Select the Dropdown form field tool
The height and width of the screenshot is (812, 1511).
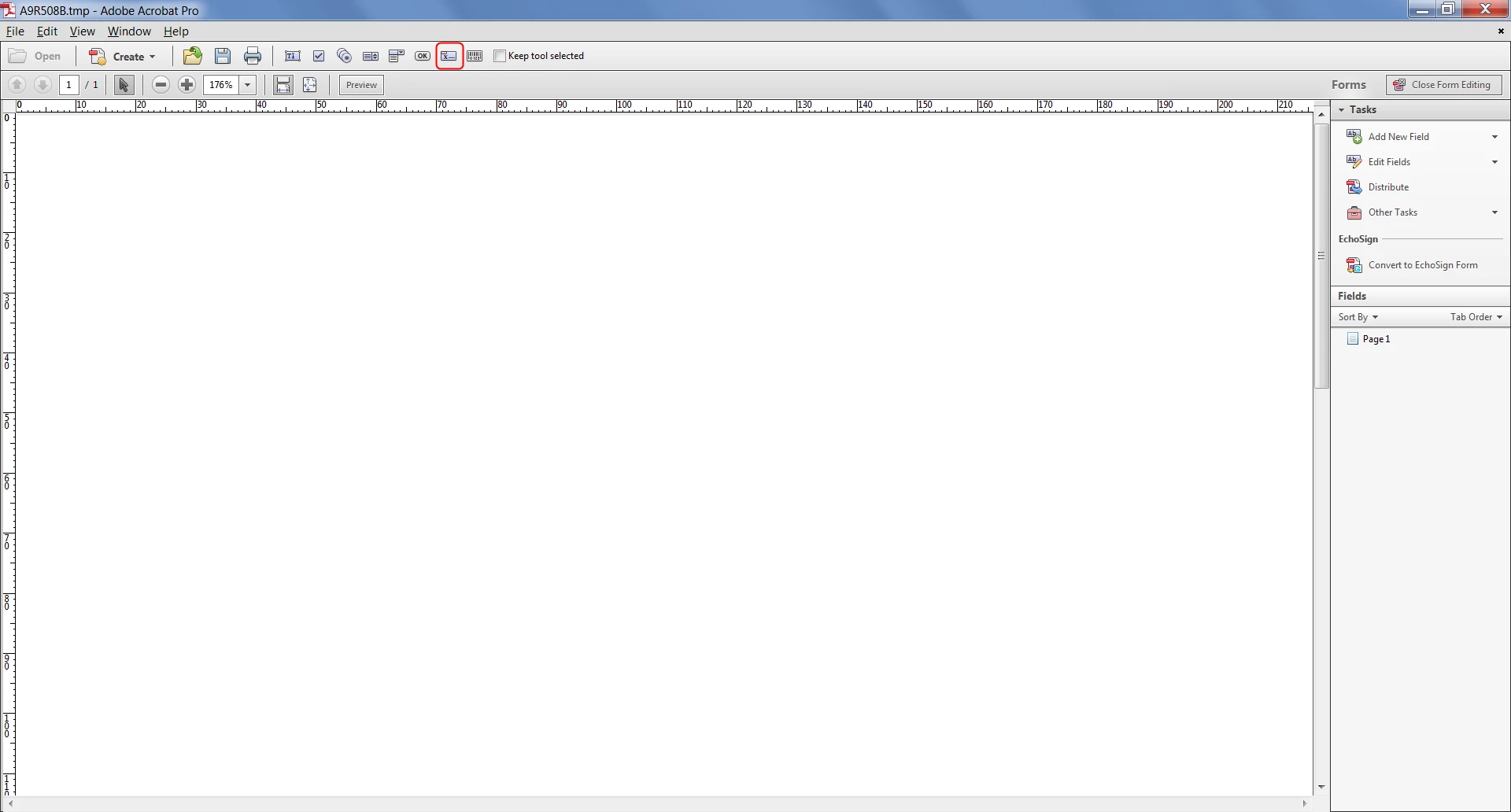pos(397,56)
